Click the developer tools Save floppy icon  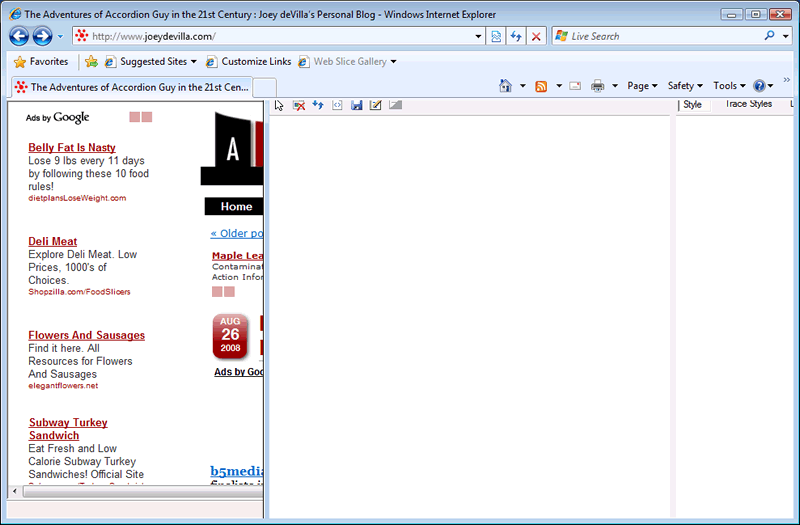[x=357, y=105]
